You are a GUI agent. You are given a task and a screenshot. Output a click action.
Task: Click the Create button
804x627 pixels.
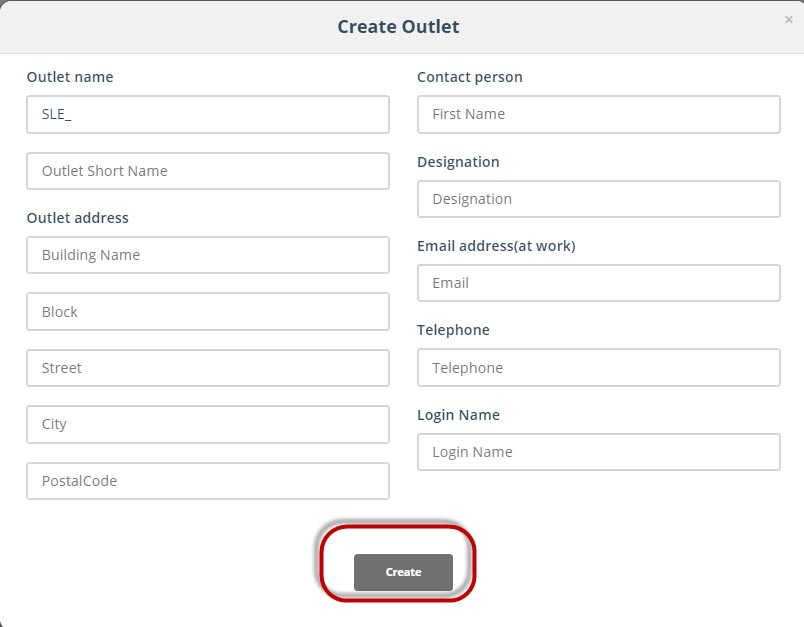click(x=403, y=572)
